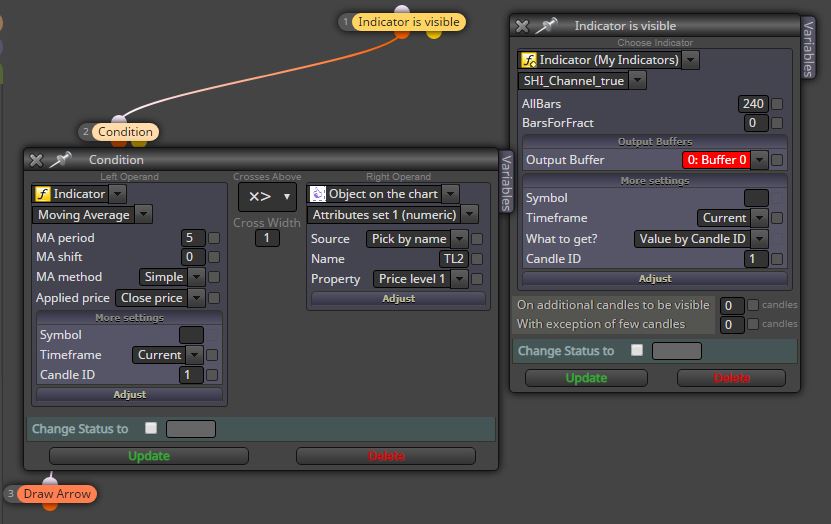
Task: Toggle the MA method checkbox
Action: pos(214,277)
